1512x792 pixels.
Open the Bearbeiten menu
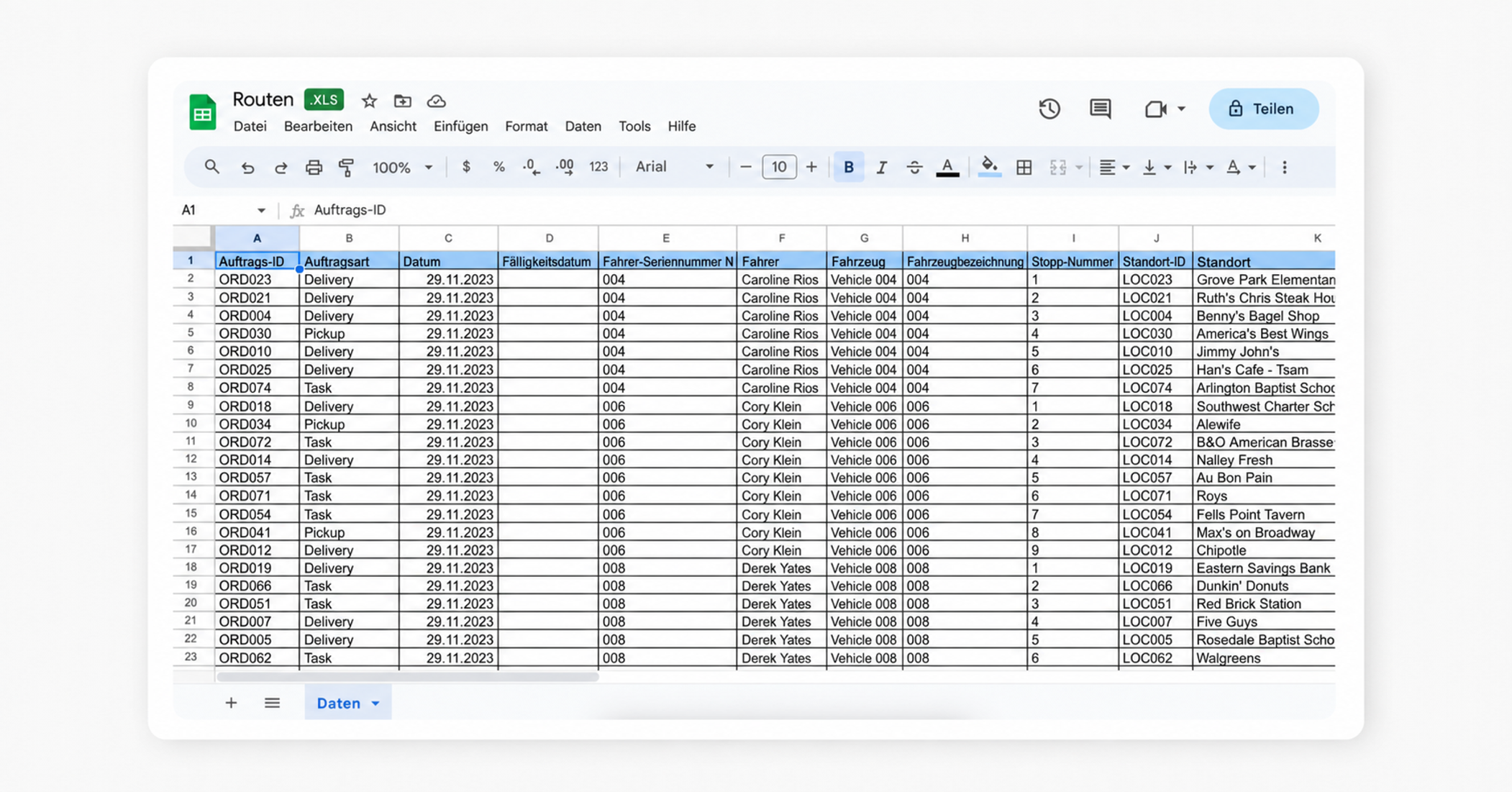pyautogui.click(x=318, y=126)
